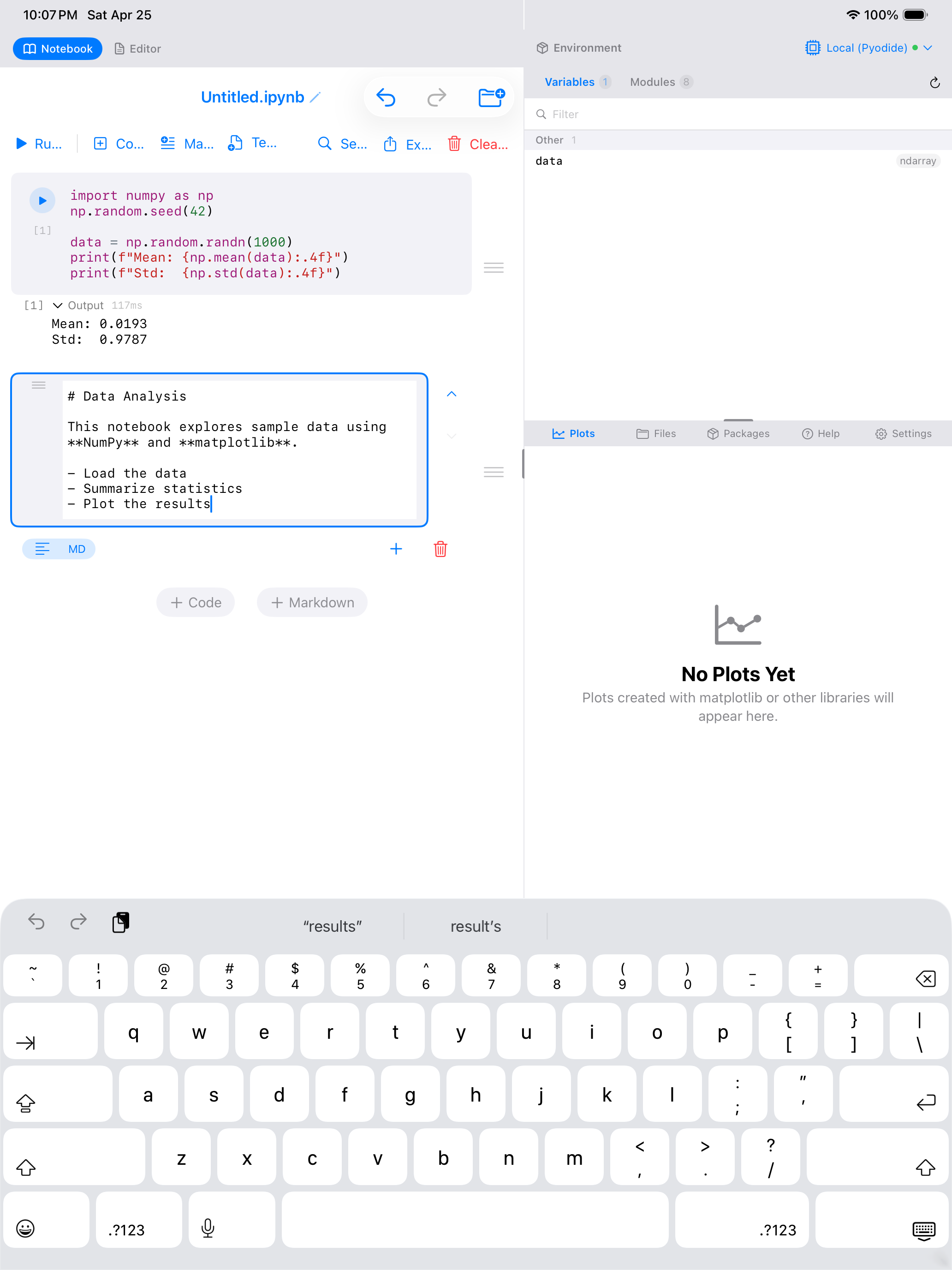952x1270 pixels.
Task: Tap the left shift key
Action: tap(74, 1157)
